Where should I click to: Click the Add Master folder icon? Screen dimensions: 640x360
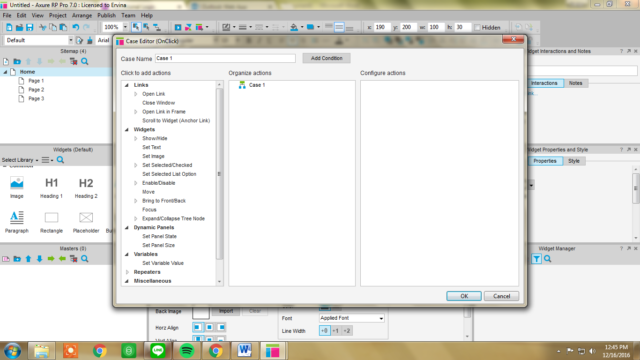tap(17, 259)
